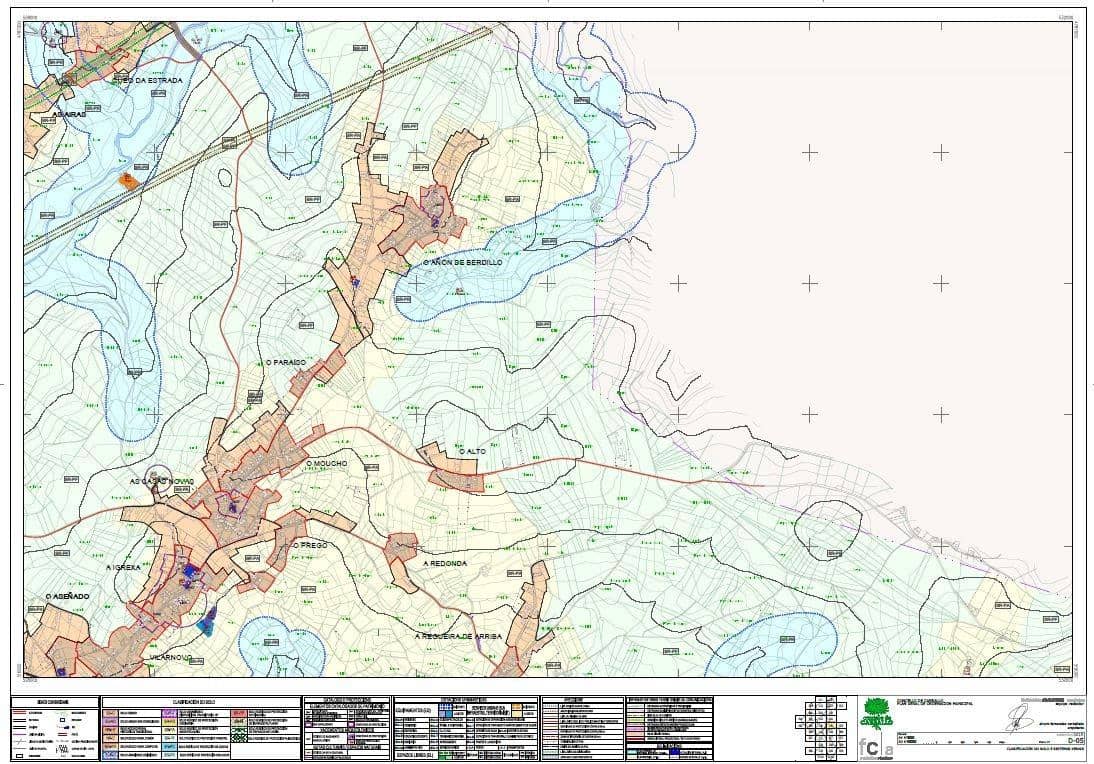This screenshot has width=1094, height=764.
Task: Click the 'Clasificación do solo' legend header
Action: (x=201, y=702)
